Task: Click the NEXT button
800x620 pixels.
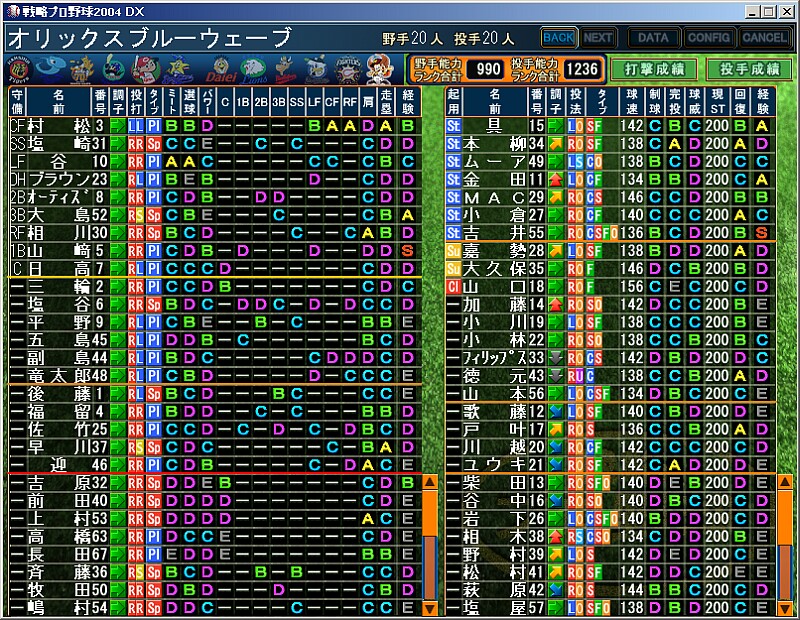Action: coord(597,38)
